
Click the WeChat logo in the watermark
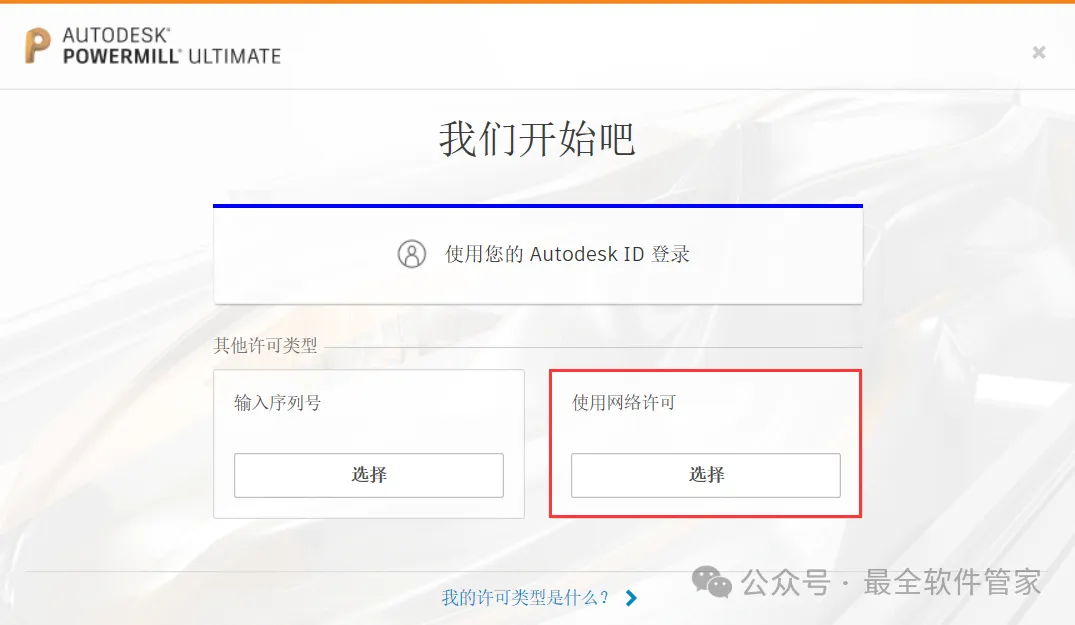[x=712, y=582]
